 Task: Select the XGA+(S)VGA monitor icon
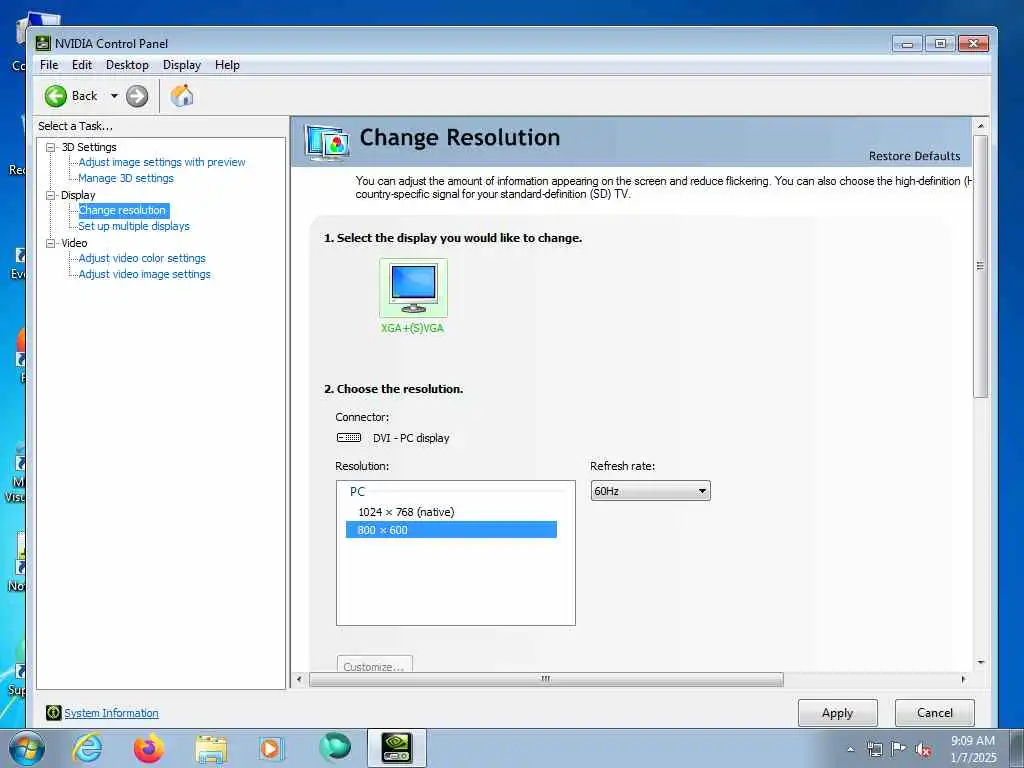tap(413, 287)
